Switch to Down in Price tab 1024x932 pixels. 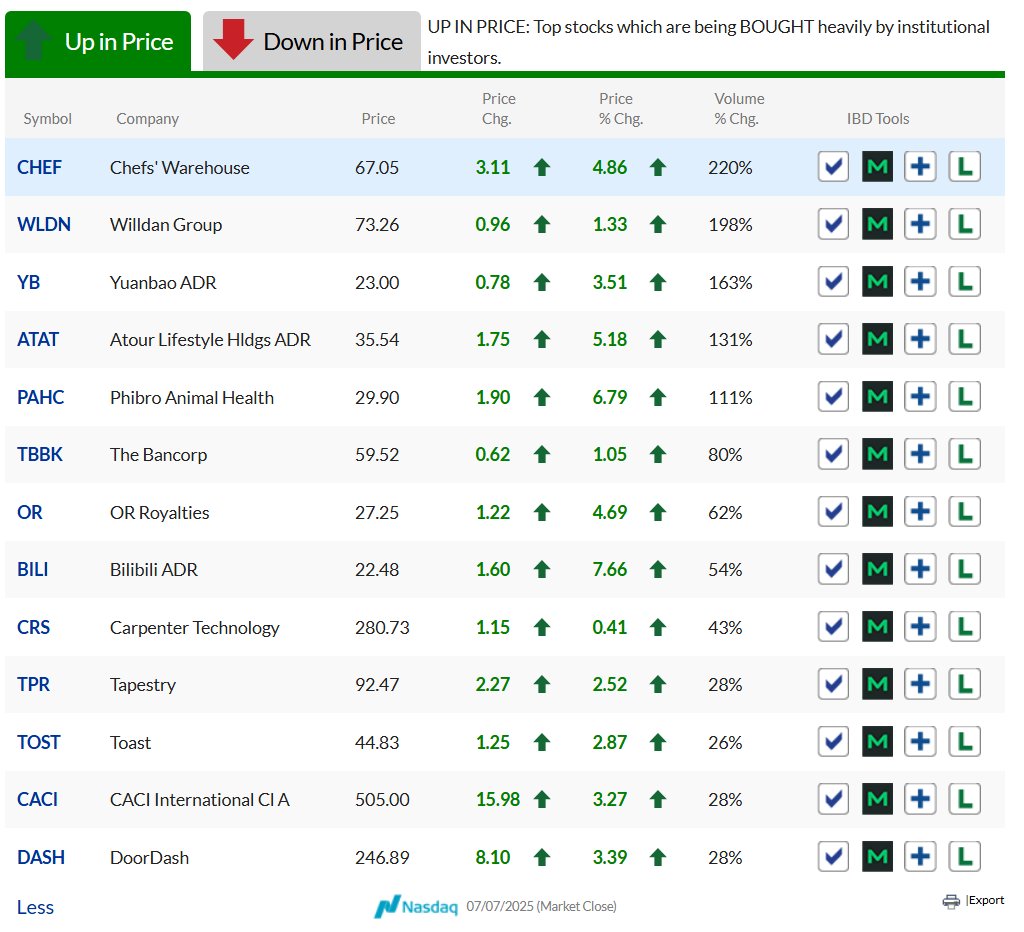click(x=312, y=41)
